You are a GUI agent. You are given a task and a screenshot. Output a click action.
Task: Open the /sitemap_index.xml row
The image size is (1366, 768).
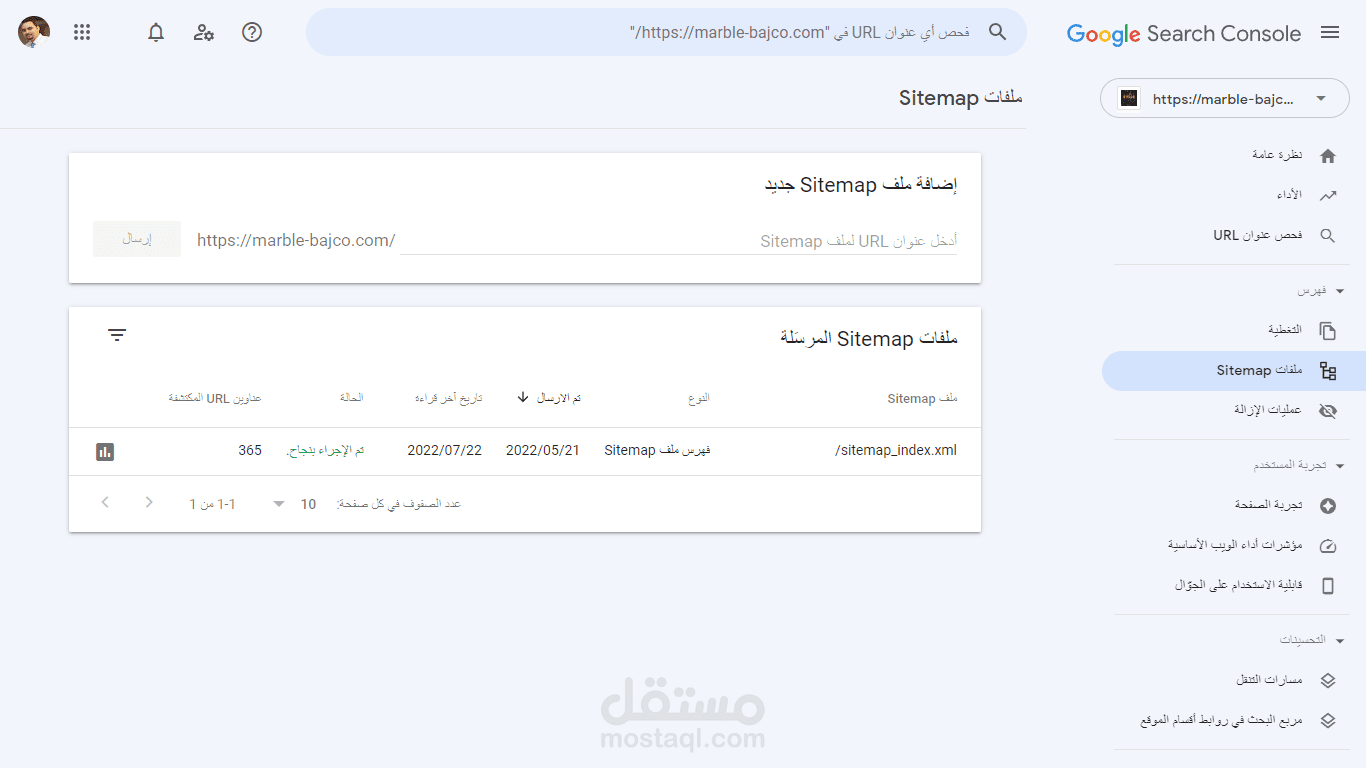(525, 451)
